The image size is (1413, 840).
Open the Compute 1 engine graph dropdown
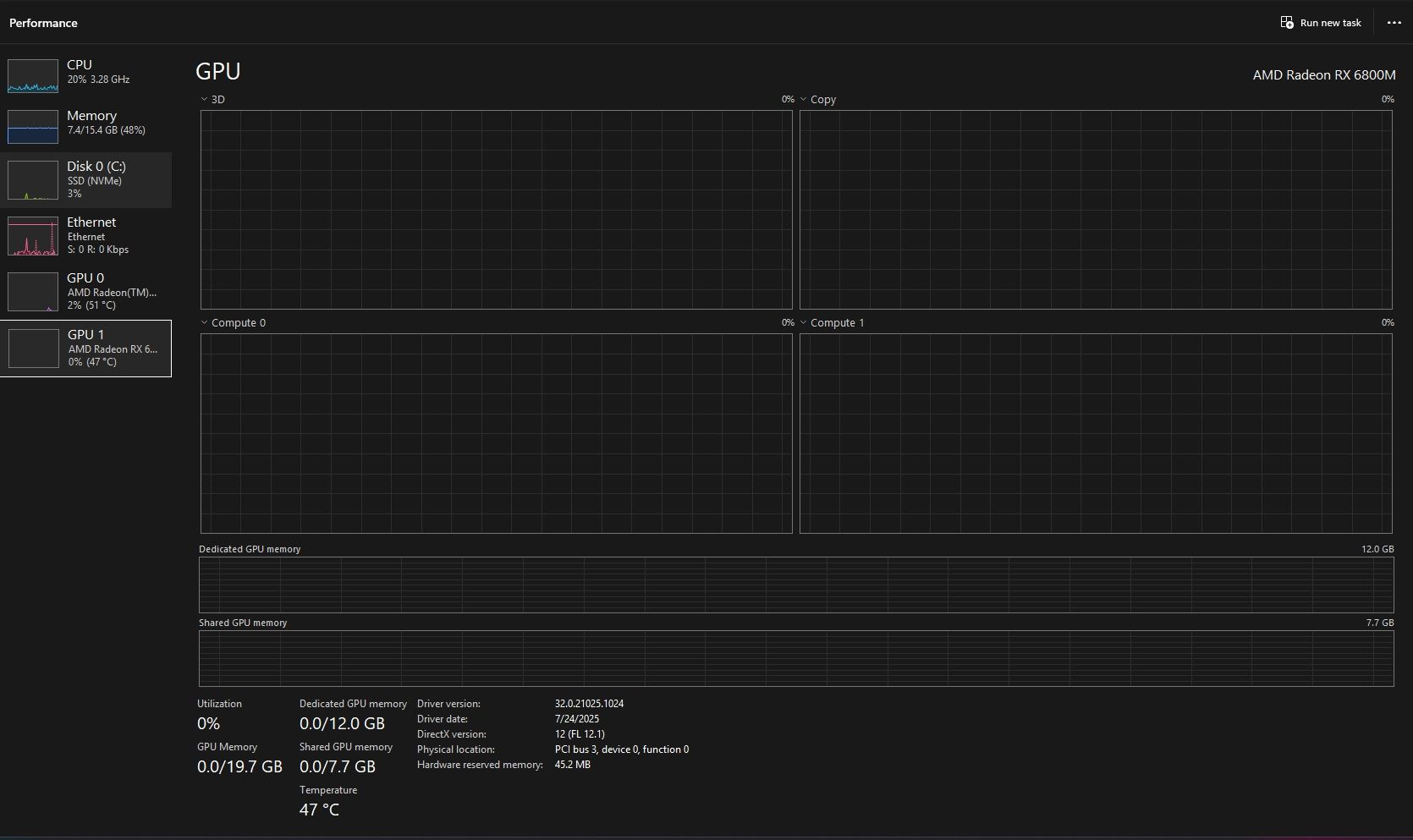pyautogui.click(x=804, y=322)
